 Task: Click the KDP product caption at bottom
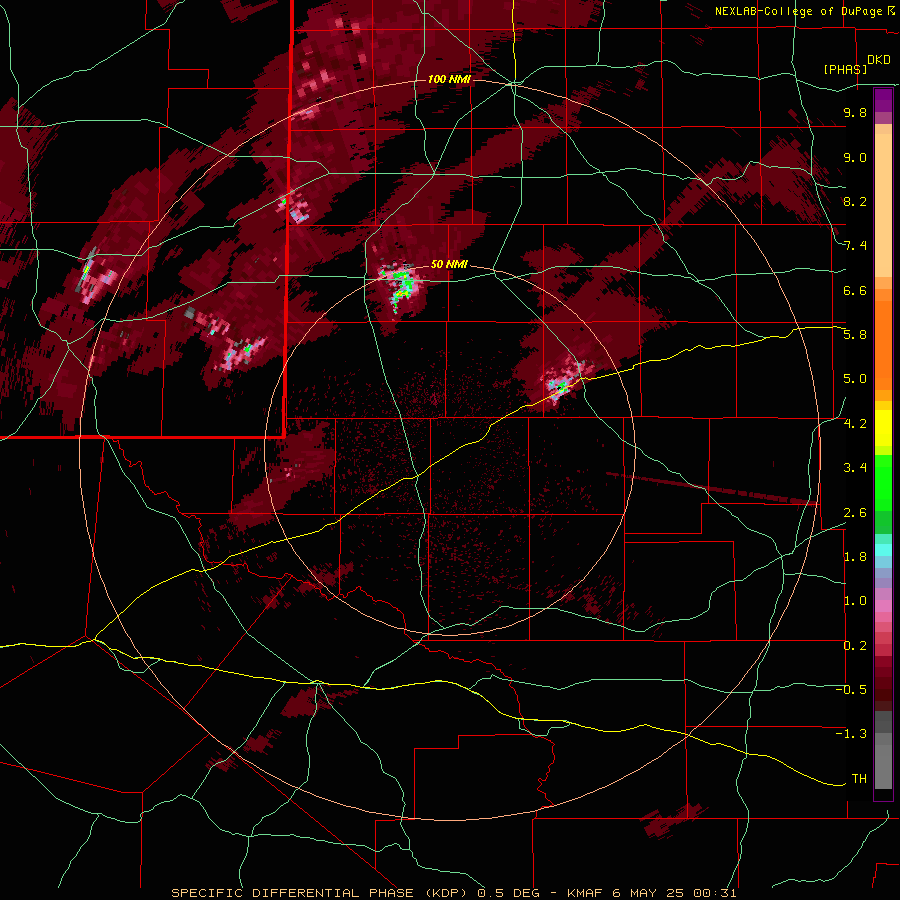click(x=453, y=893)
